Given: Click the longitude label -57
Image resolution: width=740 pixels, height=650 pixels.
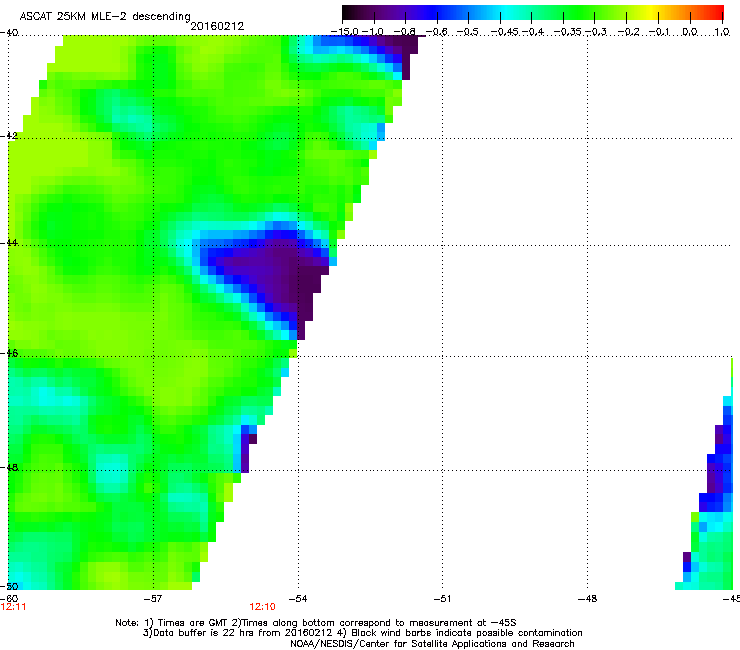Looking at the screenshot, I should tap(153, 599).
